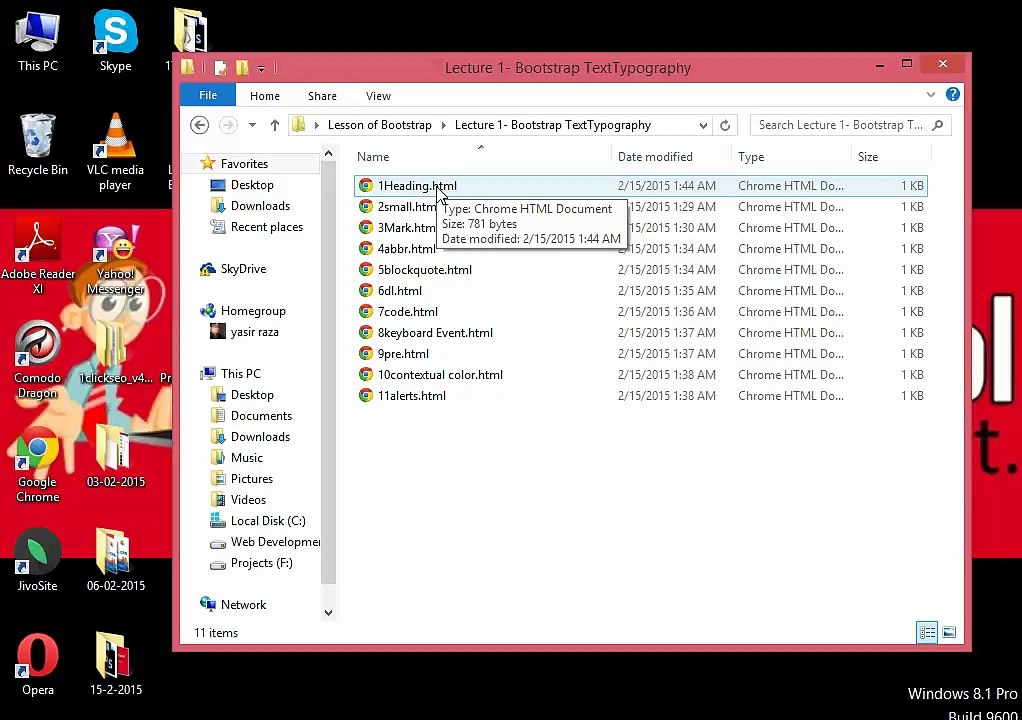Go back with the Back arrow button
Image resolution: width=1022 pixels, height=720 pixels.
click(199, 124)
